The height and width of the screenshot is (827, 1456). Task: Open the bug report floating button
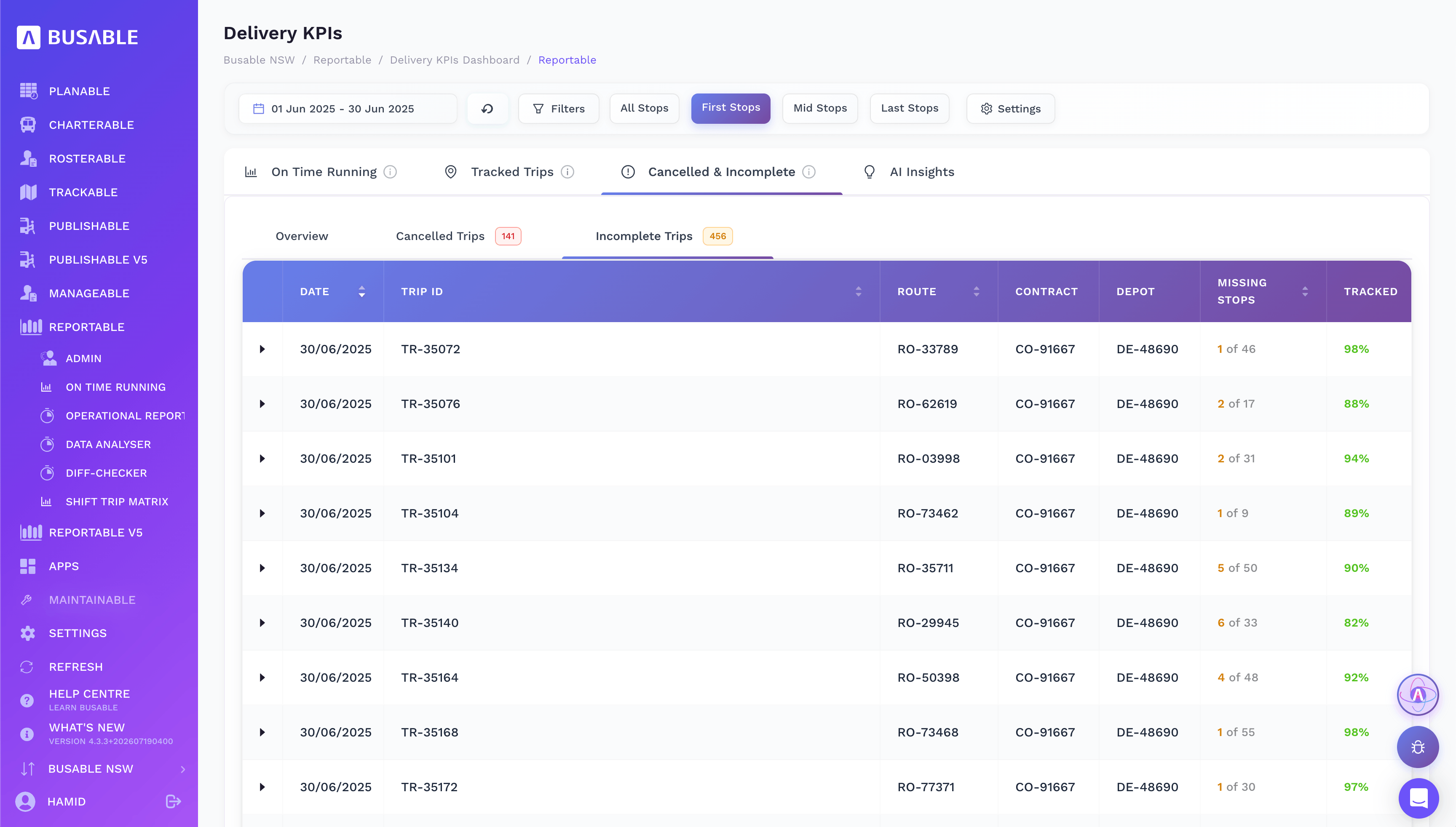point(1417,747)
